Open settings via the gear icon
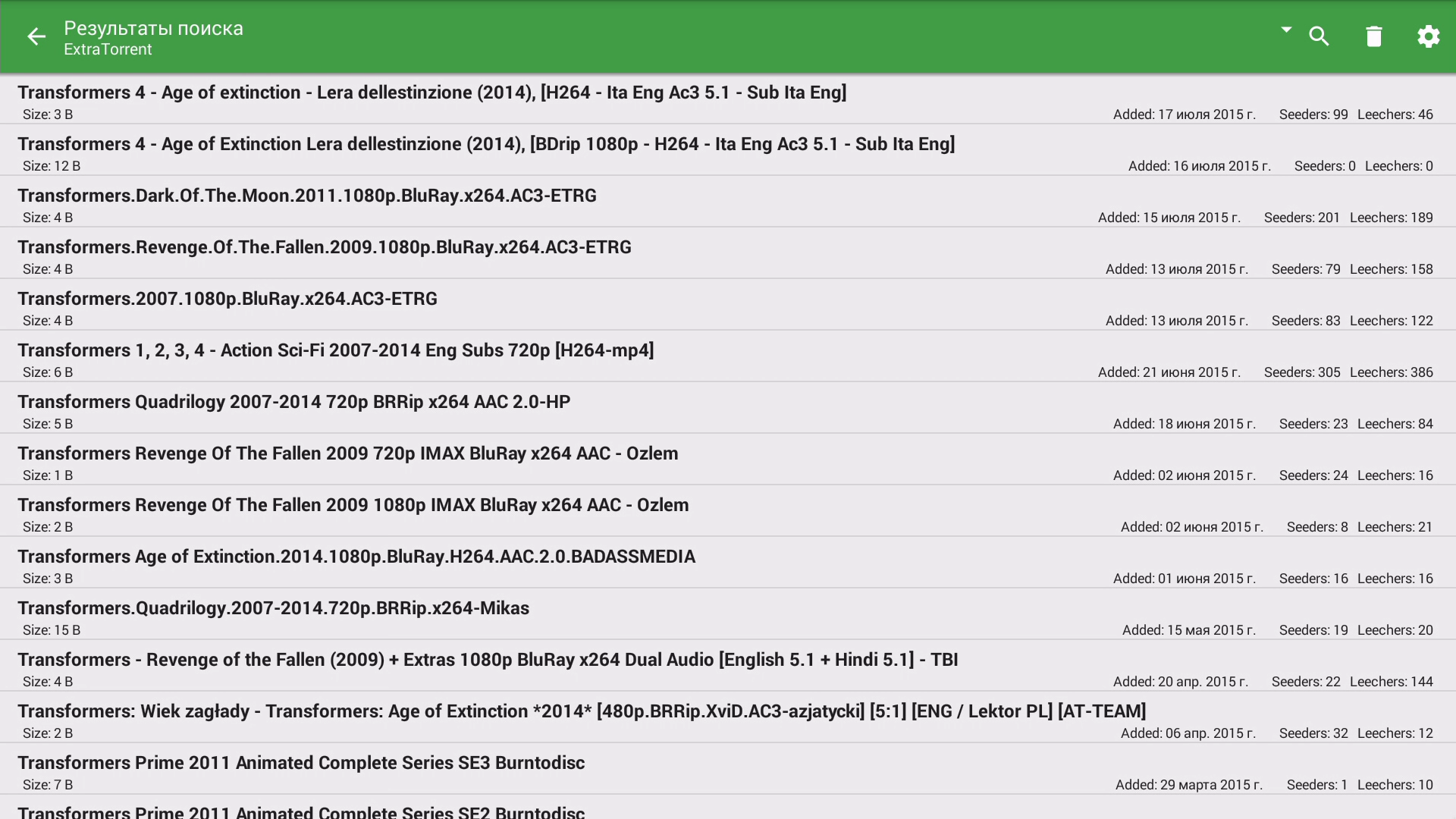 (x=1429, y=36)
